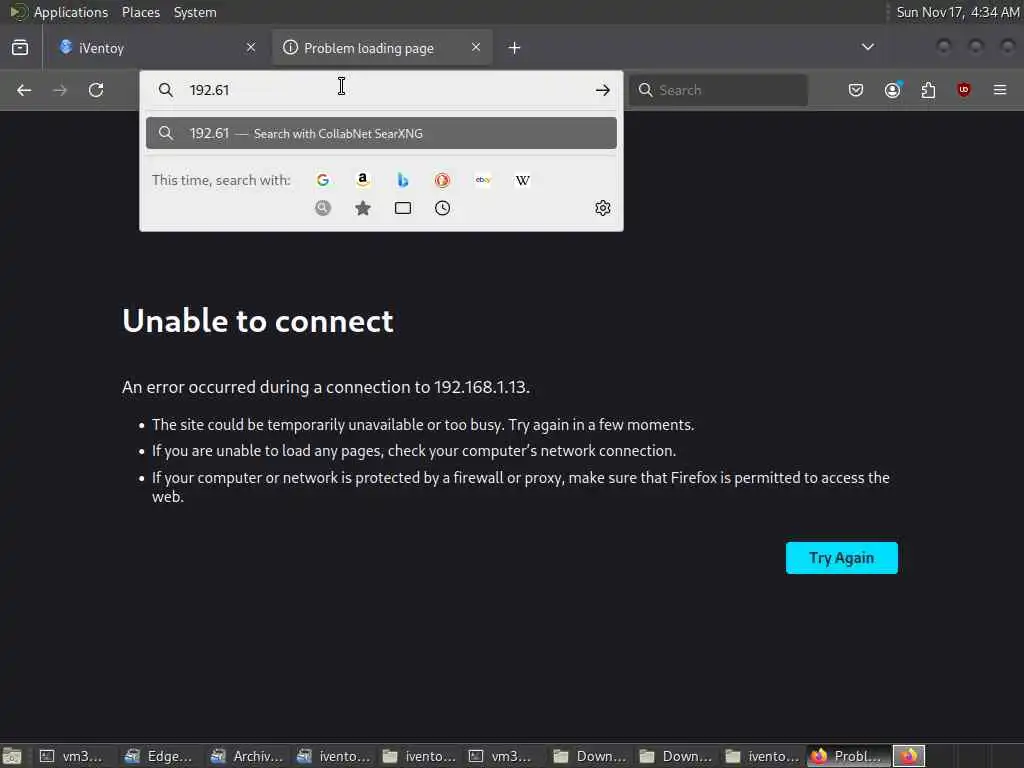Screen dimensions: 1024x768
Task: Open the Extensions puzzle icon
Action: (928, 90)
